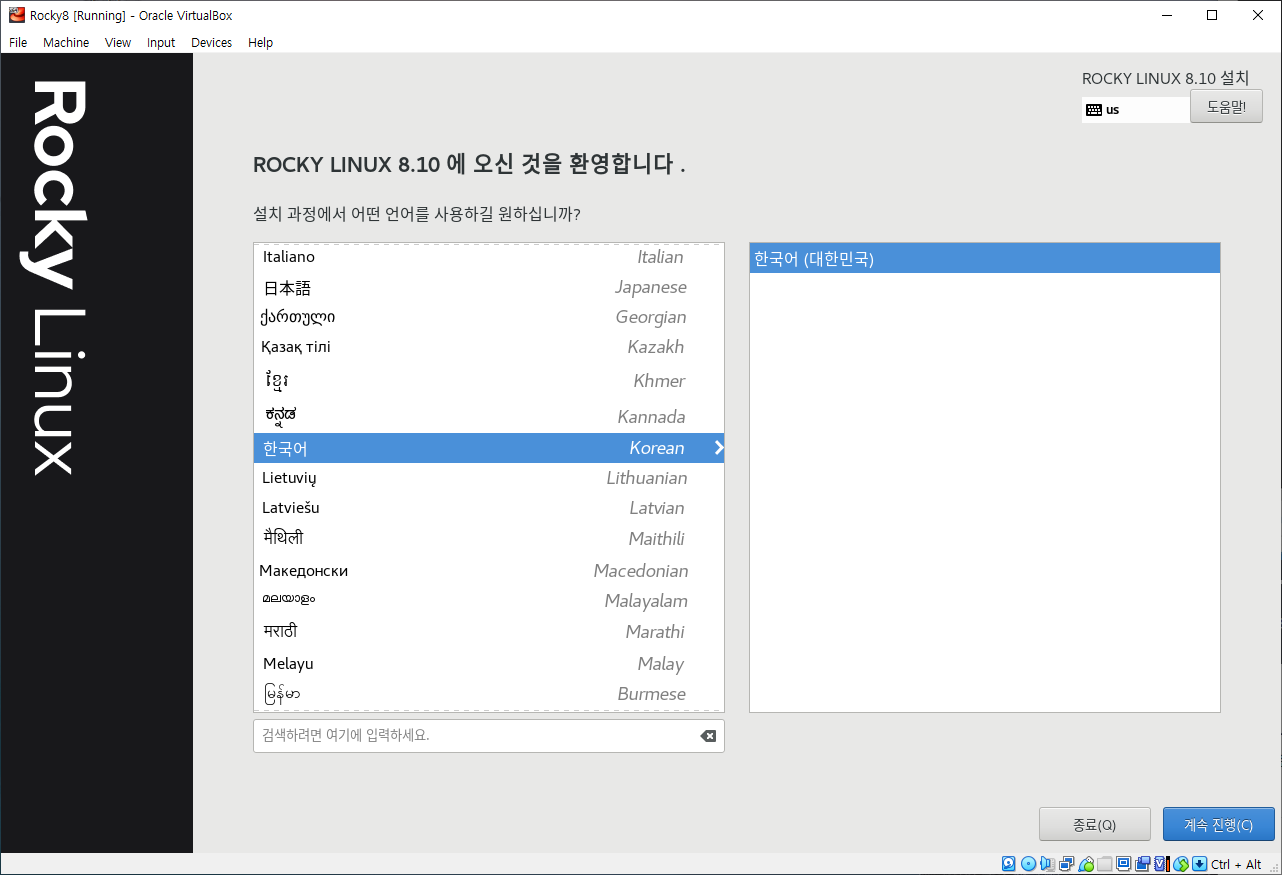Viewport: 1282px width, 875px height.
Task: Select the Georgian language row
Action: (x=489, y=317)
